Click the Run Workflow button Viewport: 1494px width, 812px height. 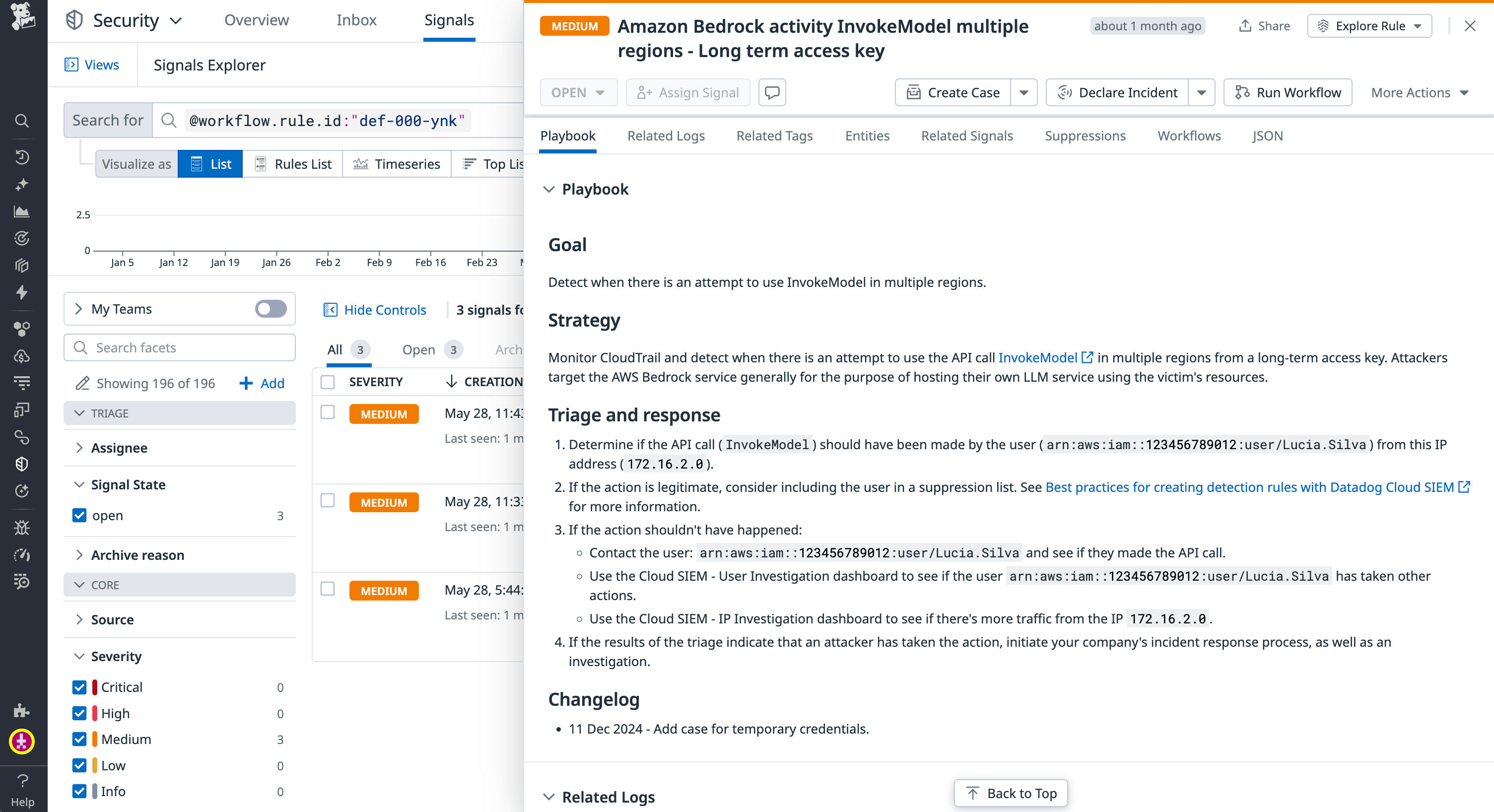1288,92
